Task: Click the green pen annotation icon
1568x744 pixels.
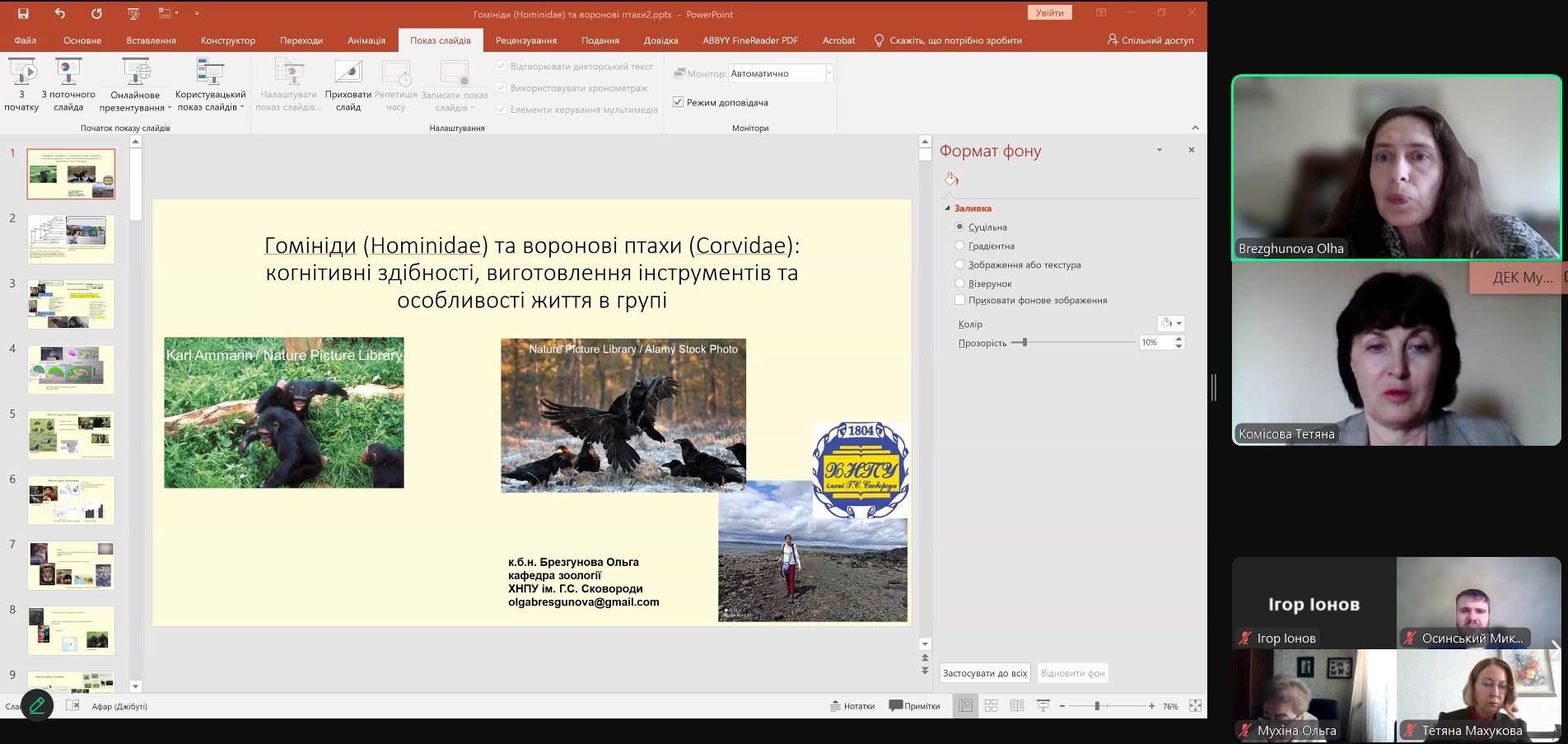Action: [x=37, y=705]
